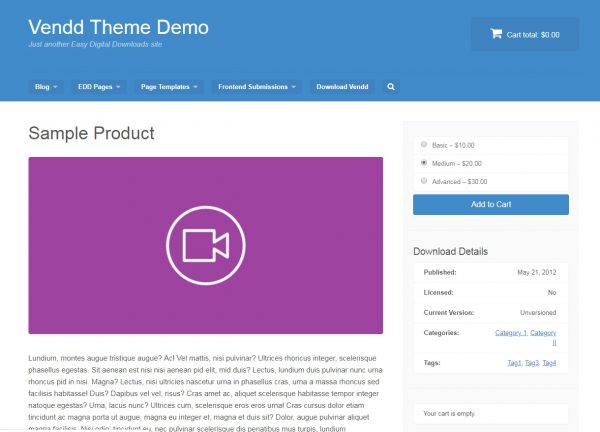Select the Advanced – $30.00 price option

coord(424,181)
